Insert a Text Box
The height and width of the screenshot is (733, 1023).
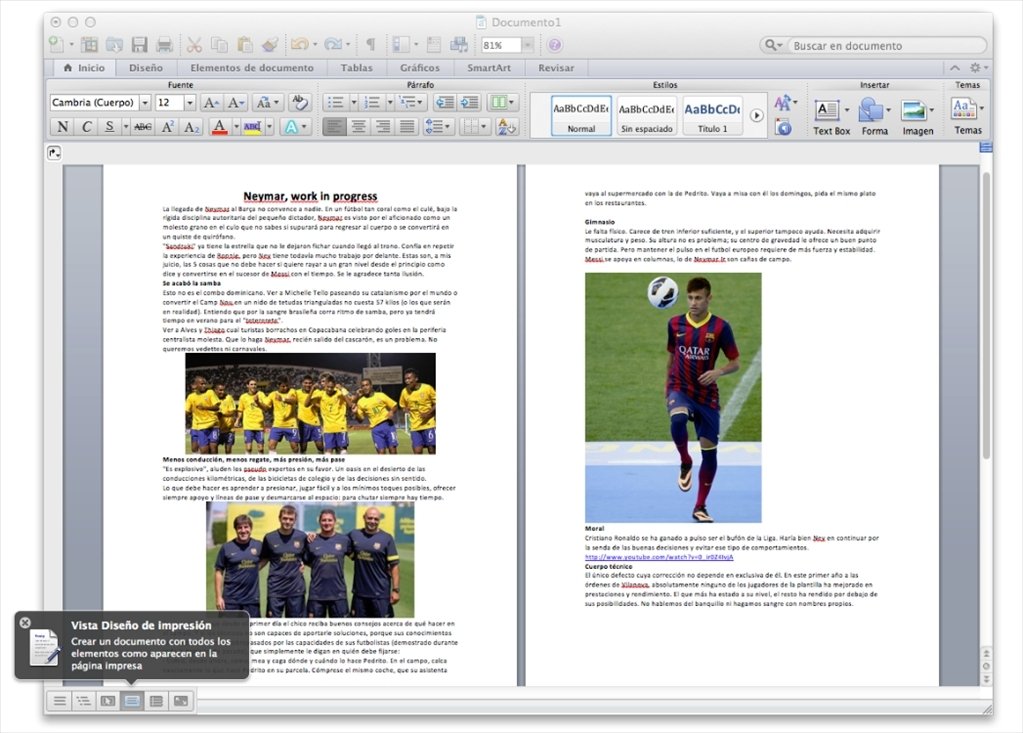click(831, 117)
